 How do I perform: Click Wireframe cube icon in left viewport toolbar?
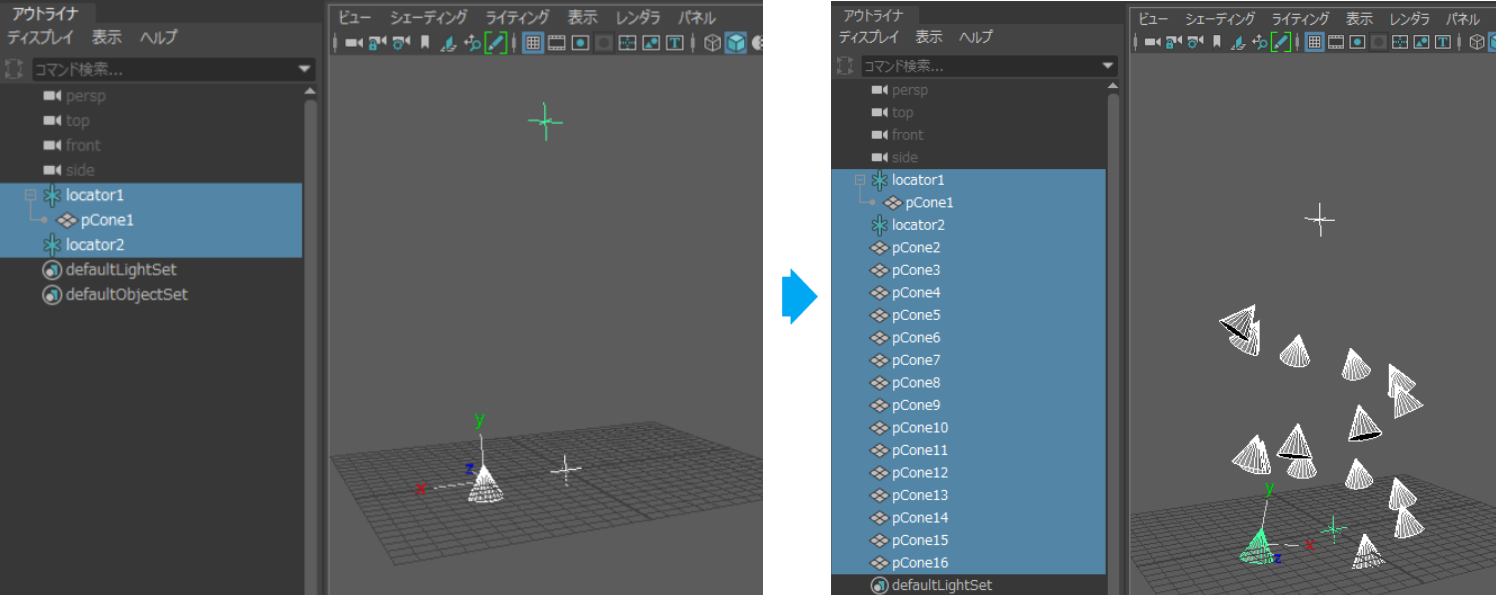[x=712, y=43]
